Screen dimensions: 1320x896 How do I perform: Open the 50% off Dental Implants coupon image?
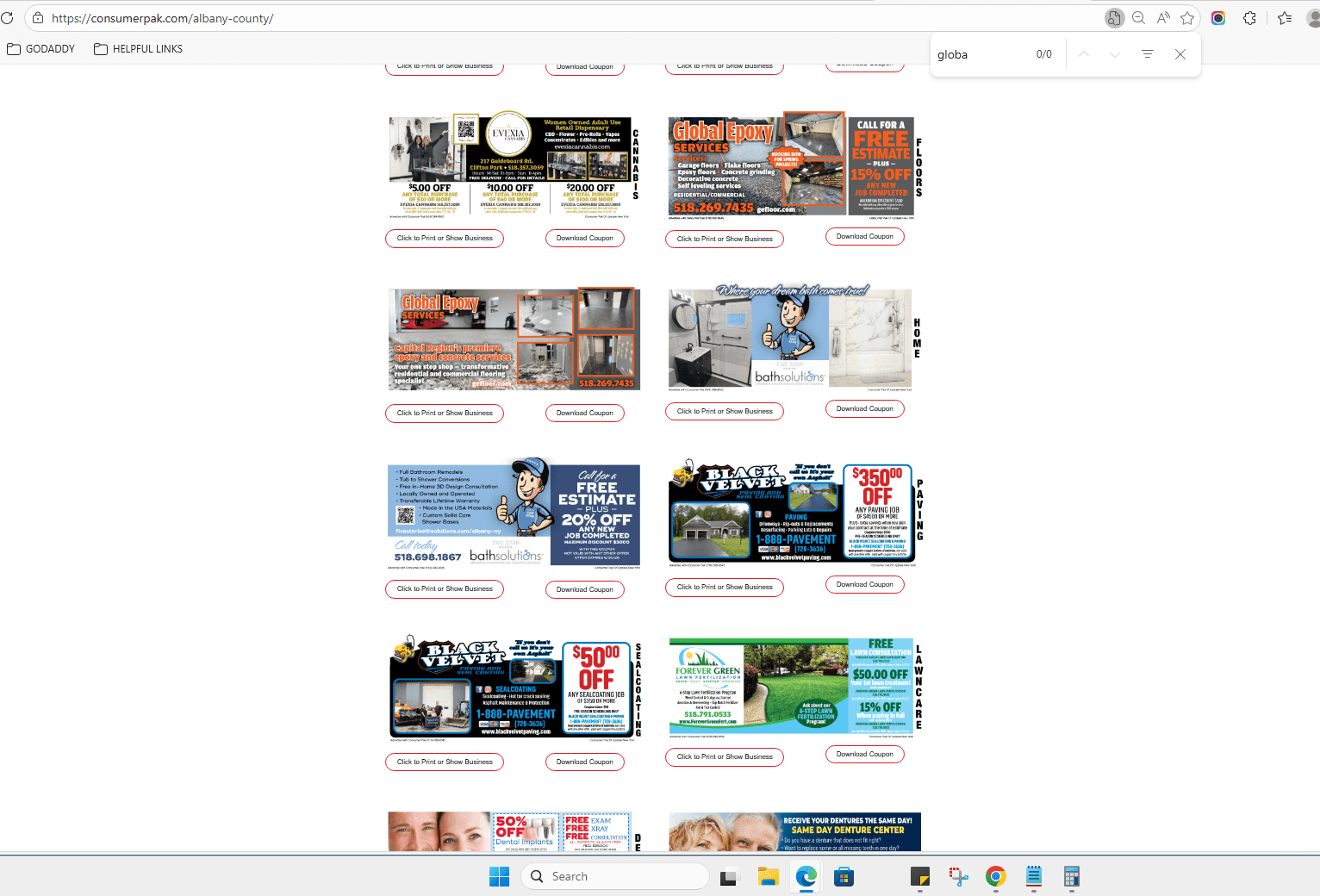514,831
